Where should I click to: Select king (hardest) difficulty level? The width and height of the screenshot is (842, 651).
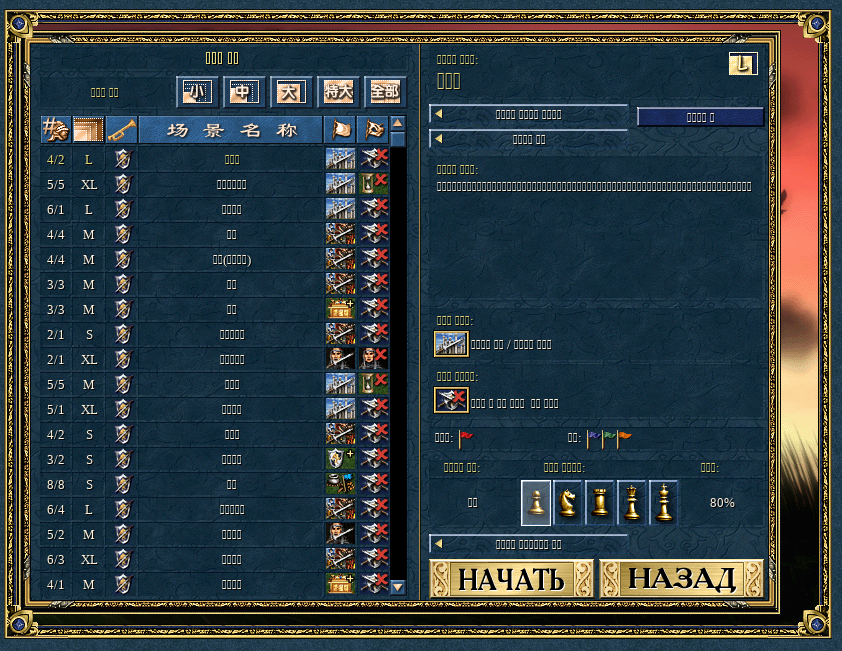pos(664,503)
